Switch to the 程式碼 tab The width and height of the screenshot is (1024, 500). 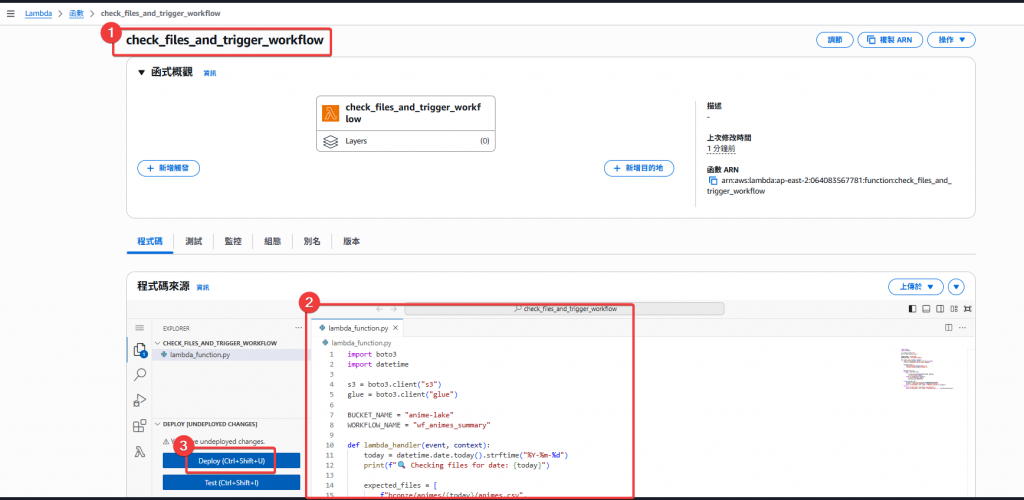click(150, 241)
